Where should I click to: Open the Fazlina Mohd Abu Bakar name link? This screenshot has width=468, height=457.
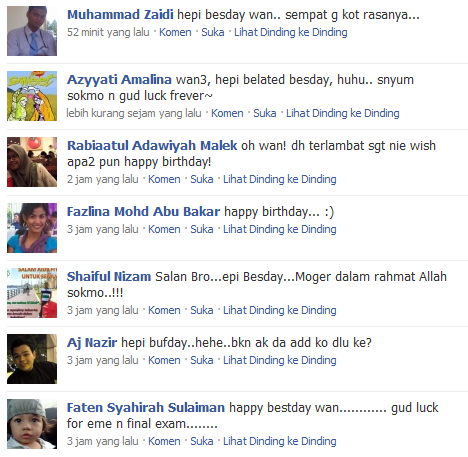tap(143, 212)
